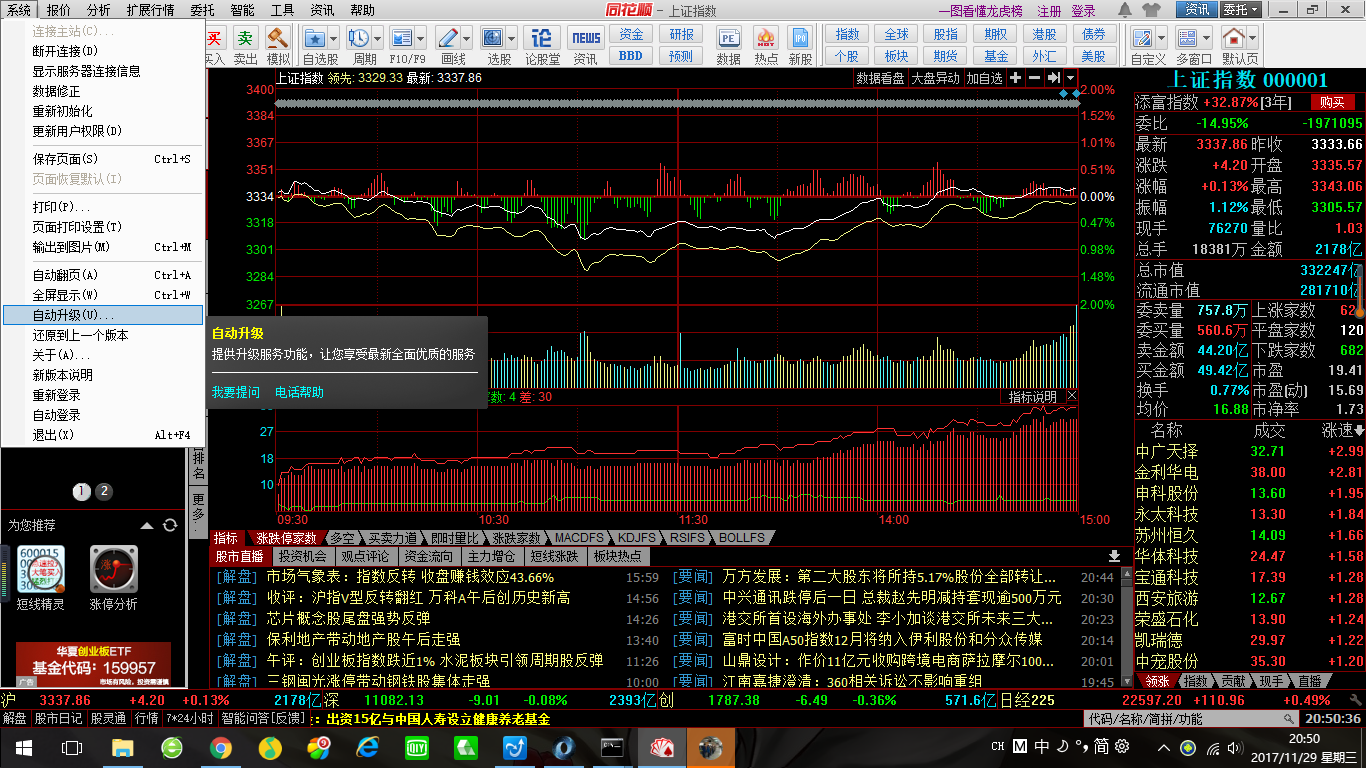Click the 登录 login link
Viewport: 1366px width, 768px height.
(1083, 11)
